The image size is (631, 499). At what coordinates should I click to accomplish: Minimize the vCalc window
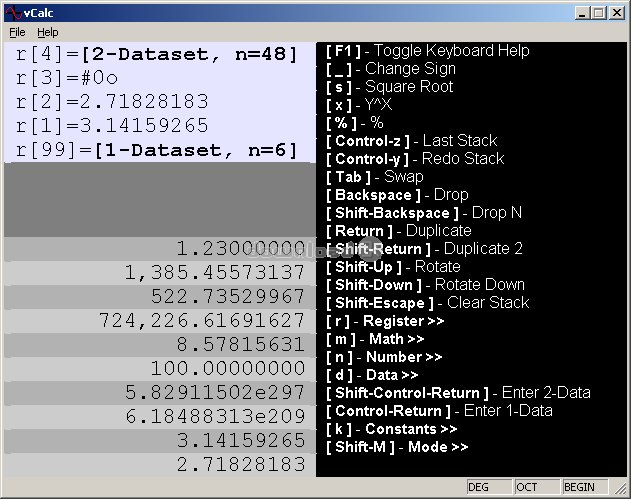pyautogui.click(x=582, y=13)
